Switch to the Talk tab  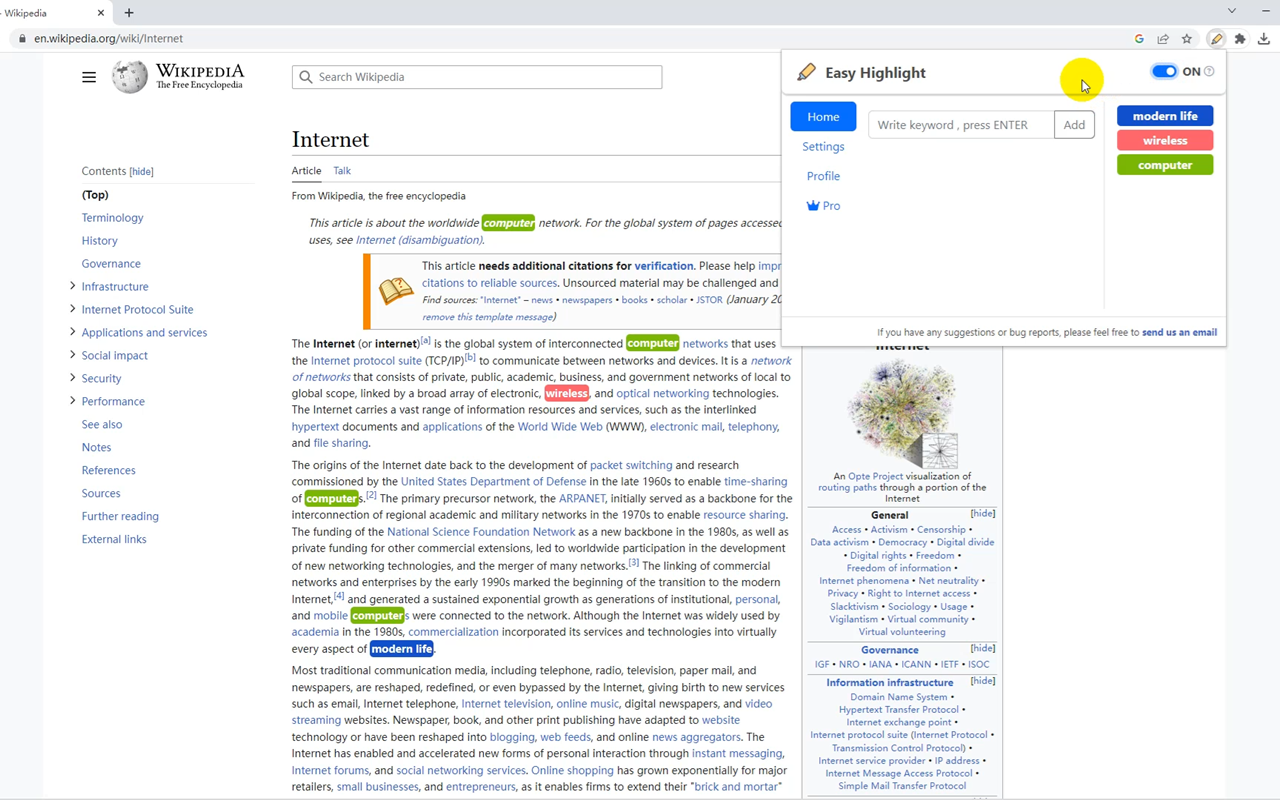coord(342,171)
